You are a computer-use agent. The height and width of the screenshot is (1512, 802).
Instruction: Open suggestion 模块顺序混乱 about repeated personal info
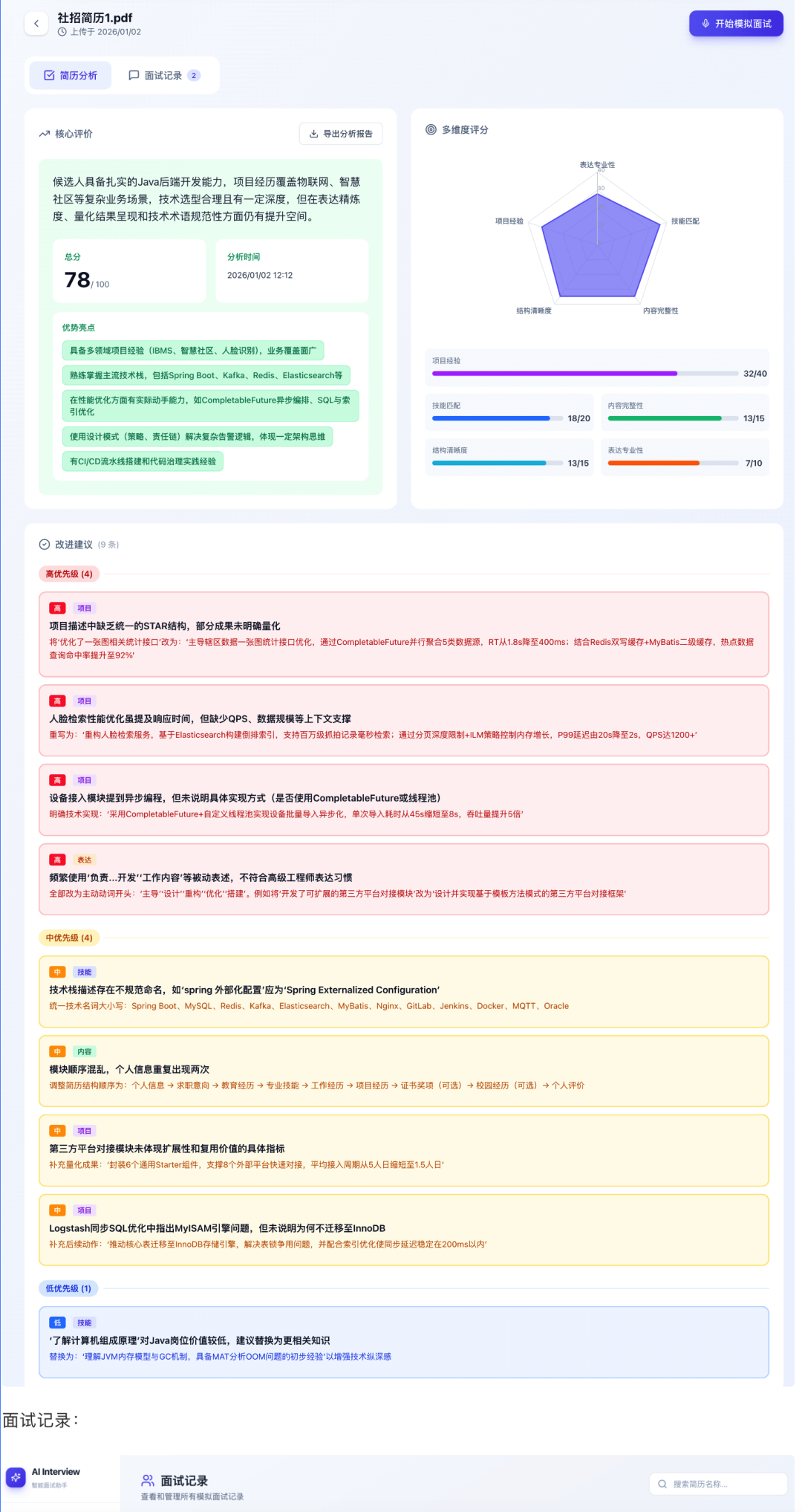tap(404, 1071)
